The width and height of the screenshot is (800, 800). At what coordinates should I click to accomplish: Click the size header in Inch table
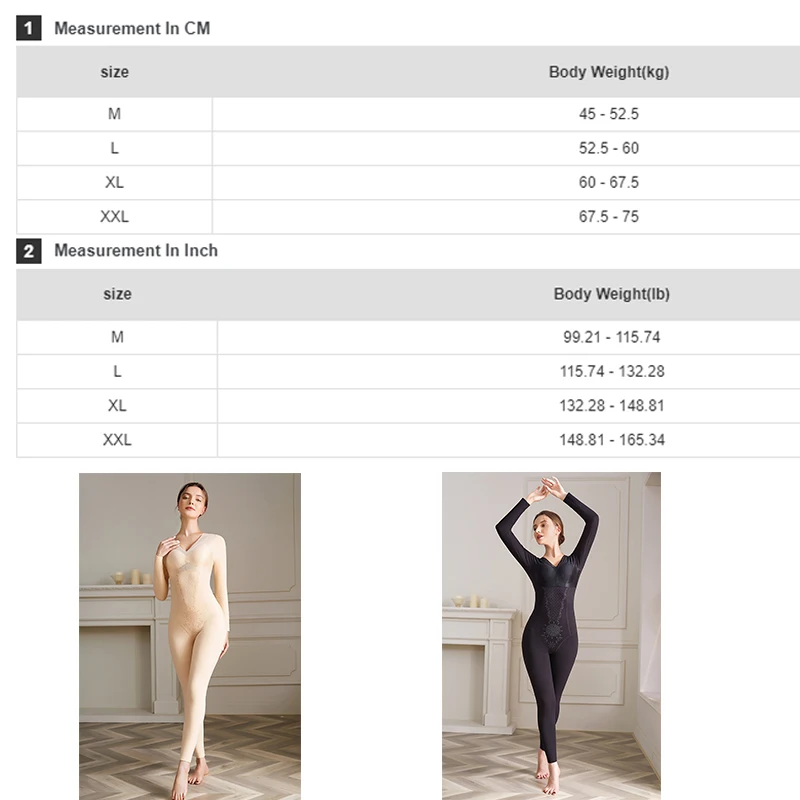(x=117, y=294)
